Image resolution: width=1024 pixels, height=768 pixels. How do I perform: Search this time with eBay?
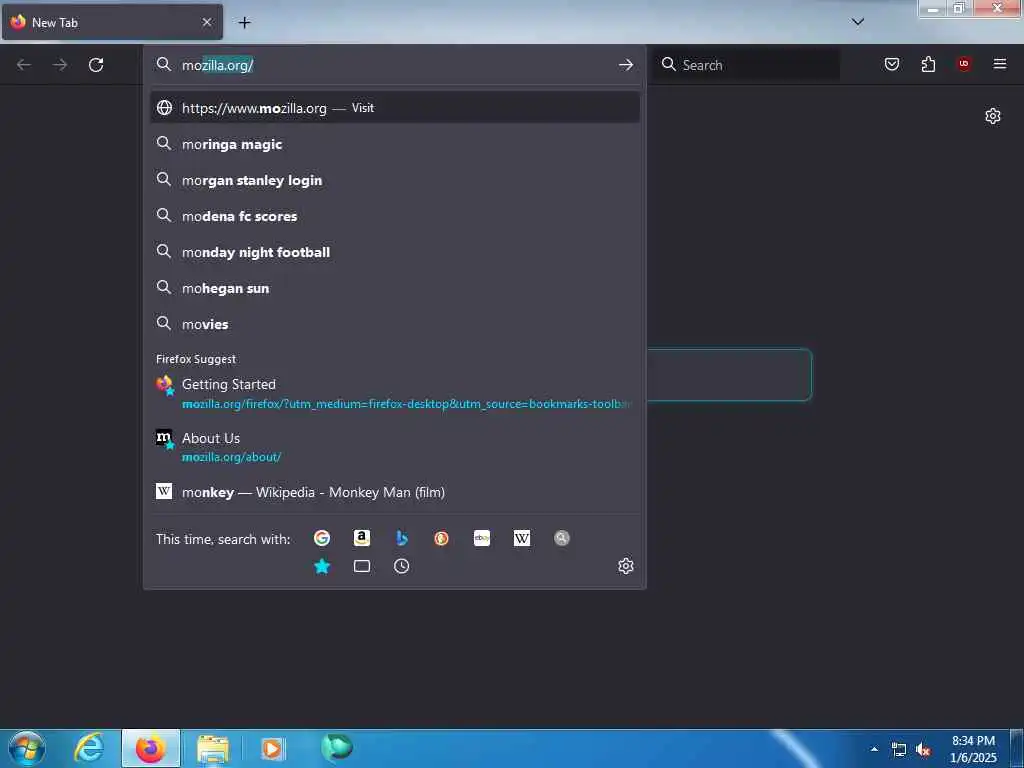coord(482,538)
